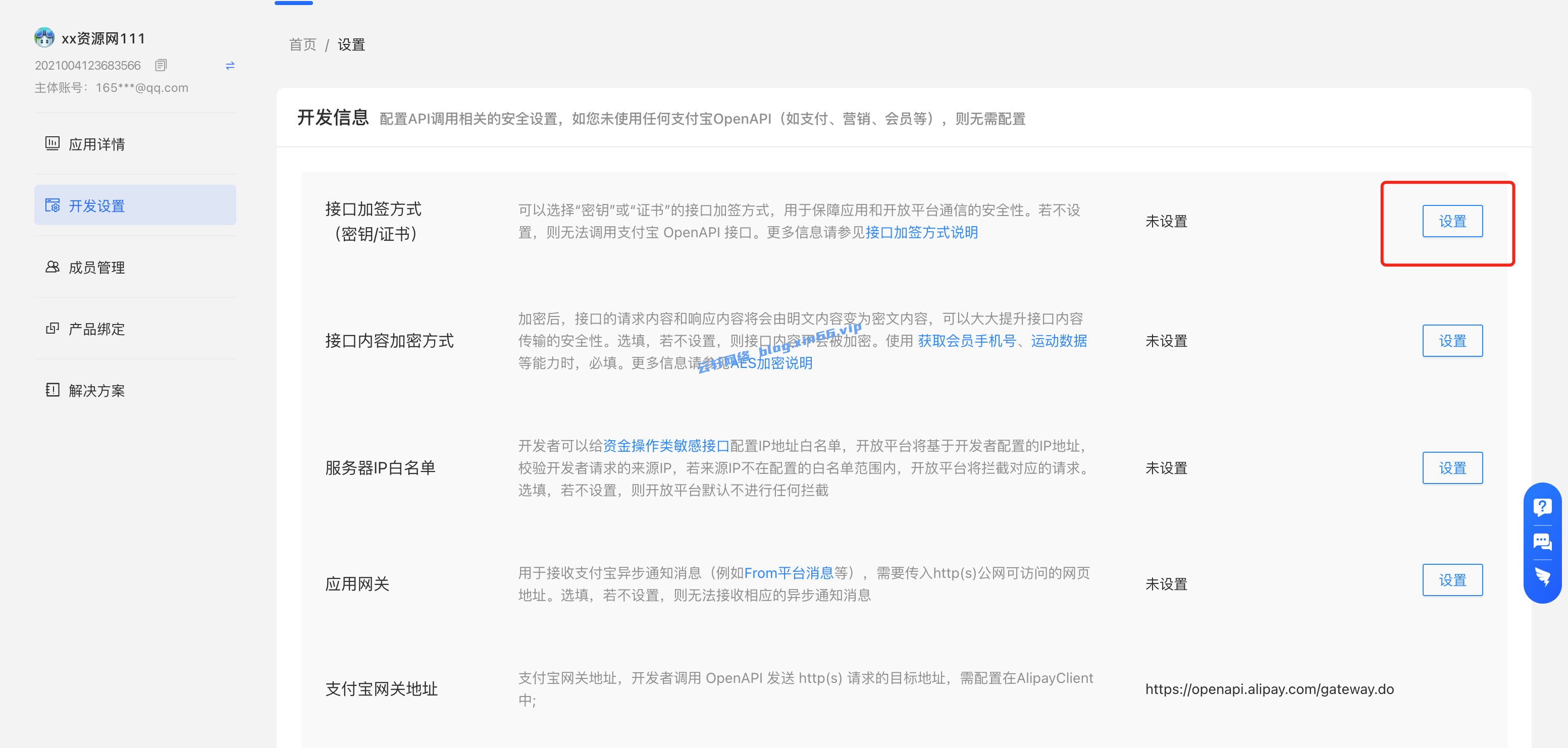This screenshot has width=1568, height=748.
Task: Click the app name xx资源网111
Action: pyautogui.click(x=103, y=38)
